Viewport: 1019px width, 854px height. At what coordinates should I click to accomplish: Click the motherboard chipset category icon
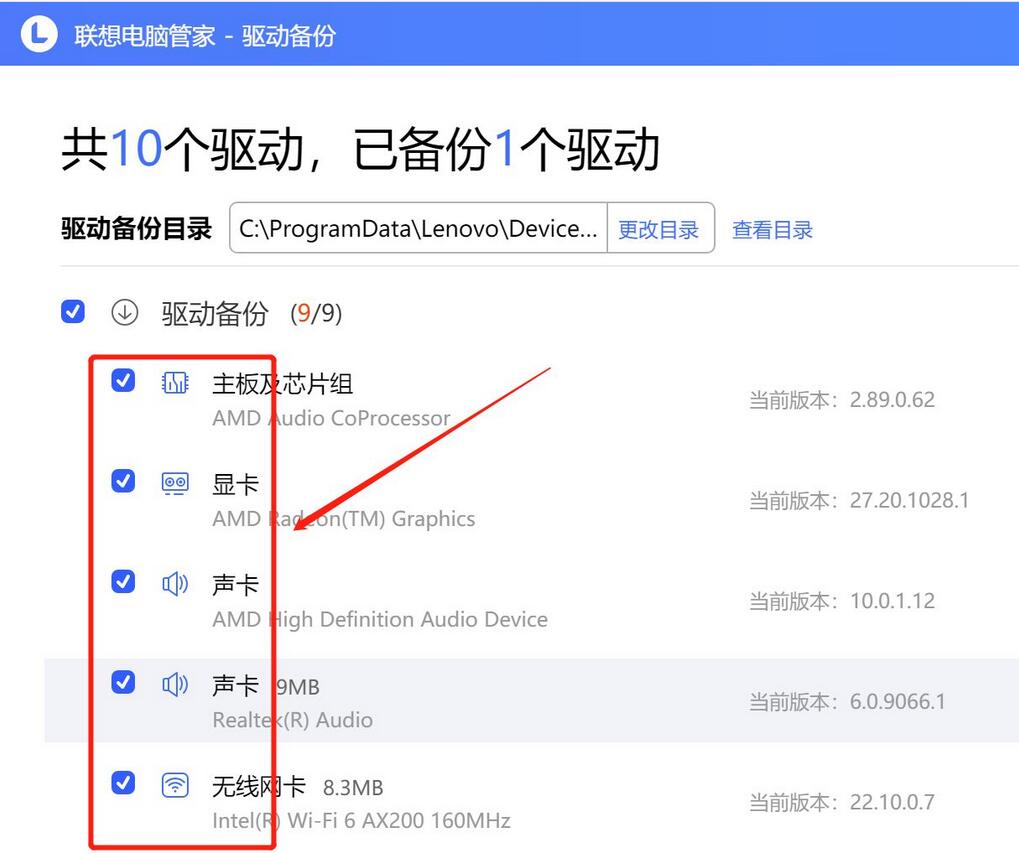click(x=175, y=383)
